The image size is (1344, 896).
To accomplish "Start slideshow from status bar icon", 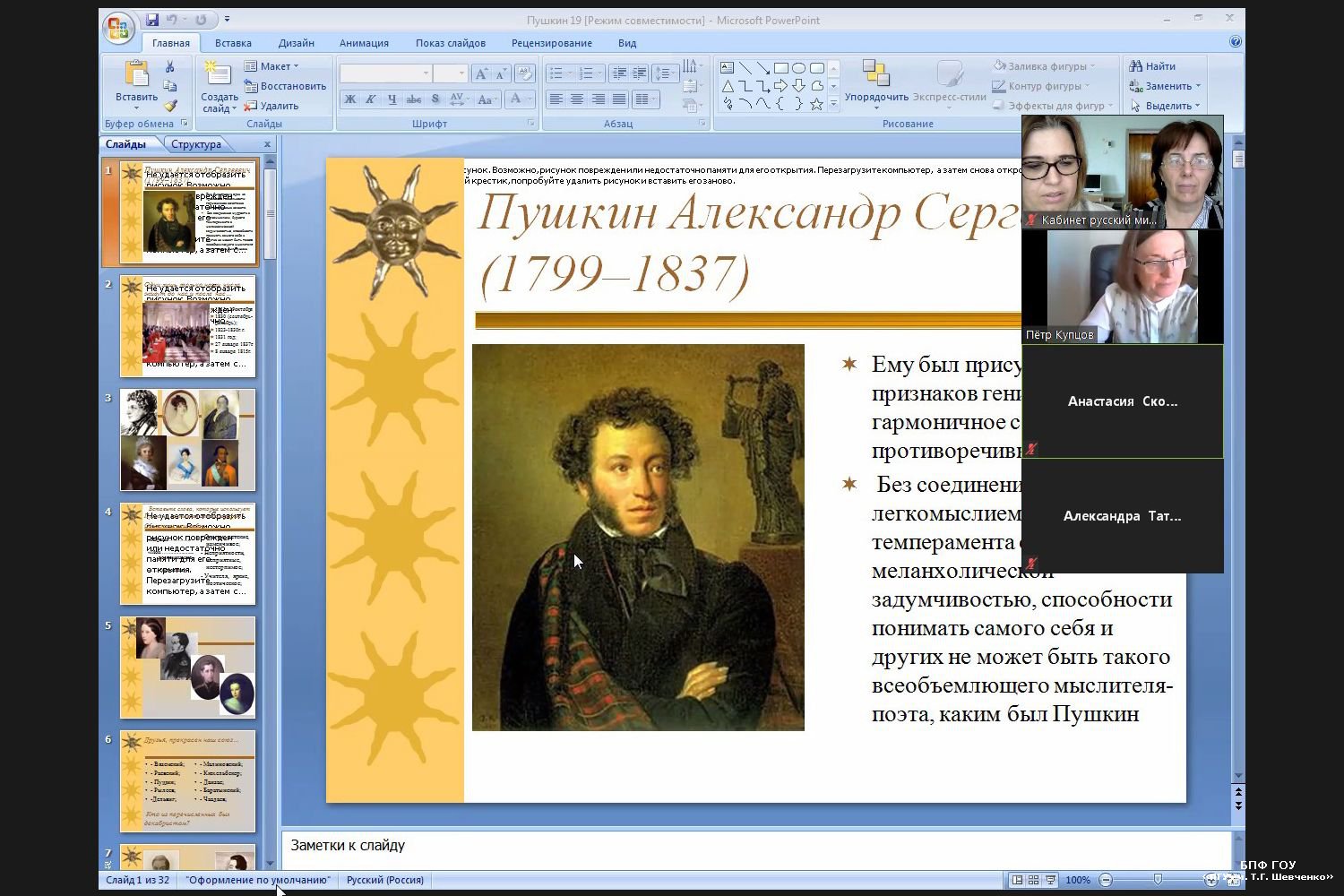I will coord(1050,880).
